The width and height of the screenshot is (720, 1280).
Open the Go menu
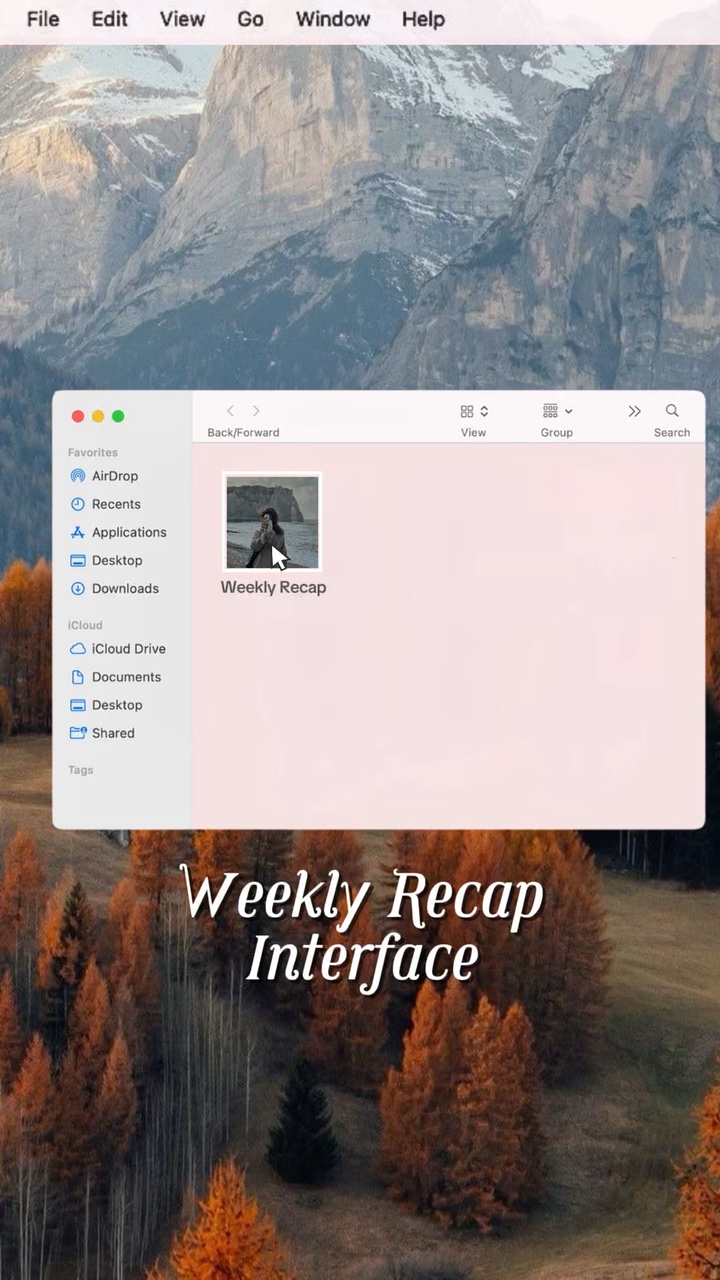point(250,19)
